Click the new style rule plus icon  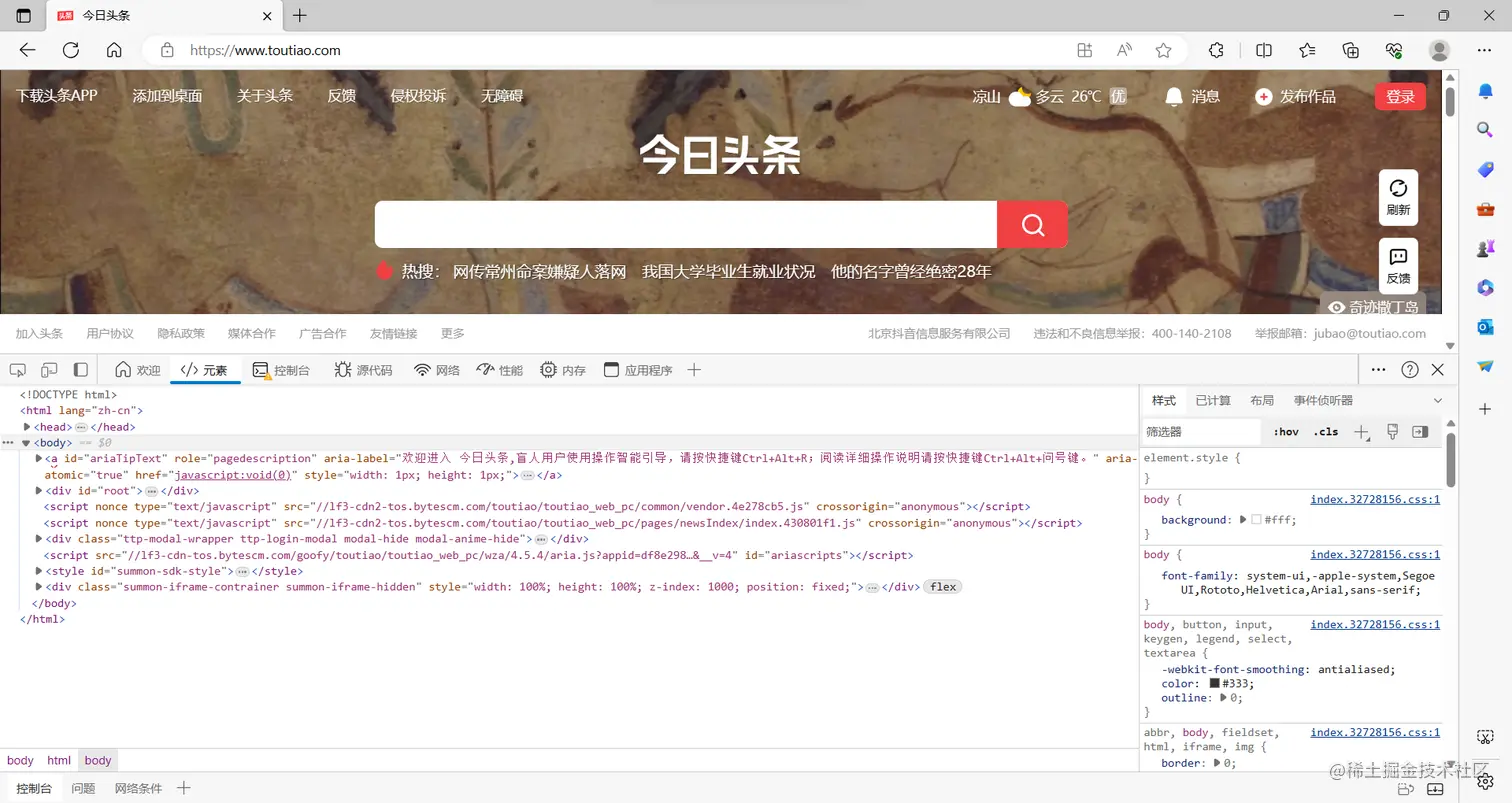tap(1361, 432)
